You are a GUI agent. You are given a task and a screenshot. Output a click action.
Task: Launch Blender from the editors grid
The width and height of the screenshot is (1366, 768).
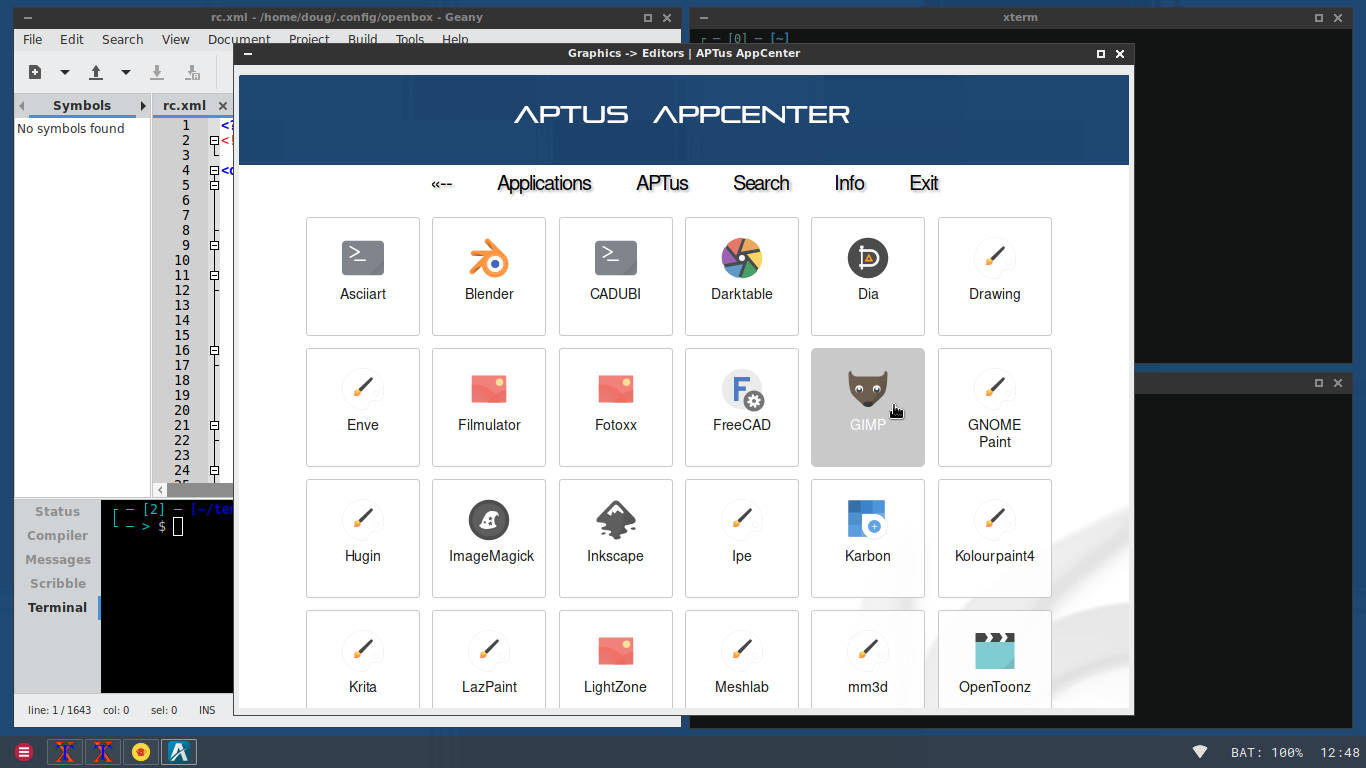coord(489,276)
